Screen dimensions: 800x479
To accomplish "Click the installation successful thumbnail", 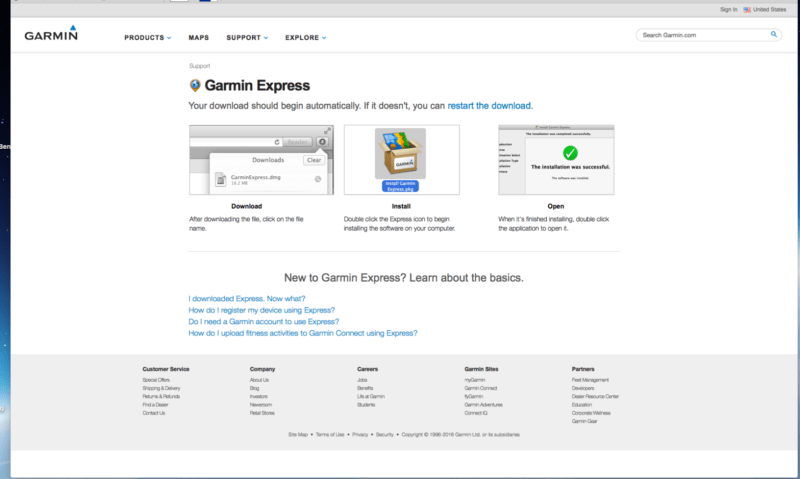I will [x=556, y=160].
